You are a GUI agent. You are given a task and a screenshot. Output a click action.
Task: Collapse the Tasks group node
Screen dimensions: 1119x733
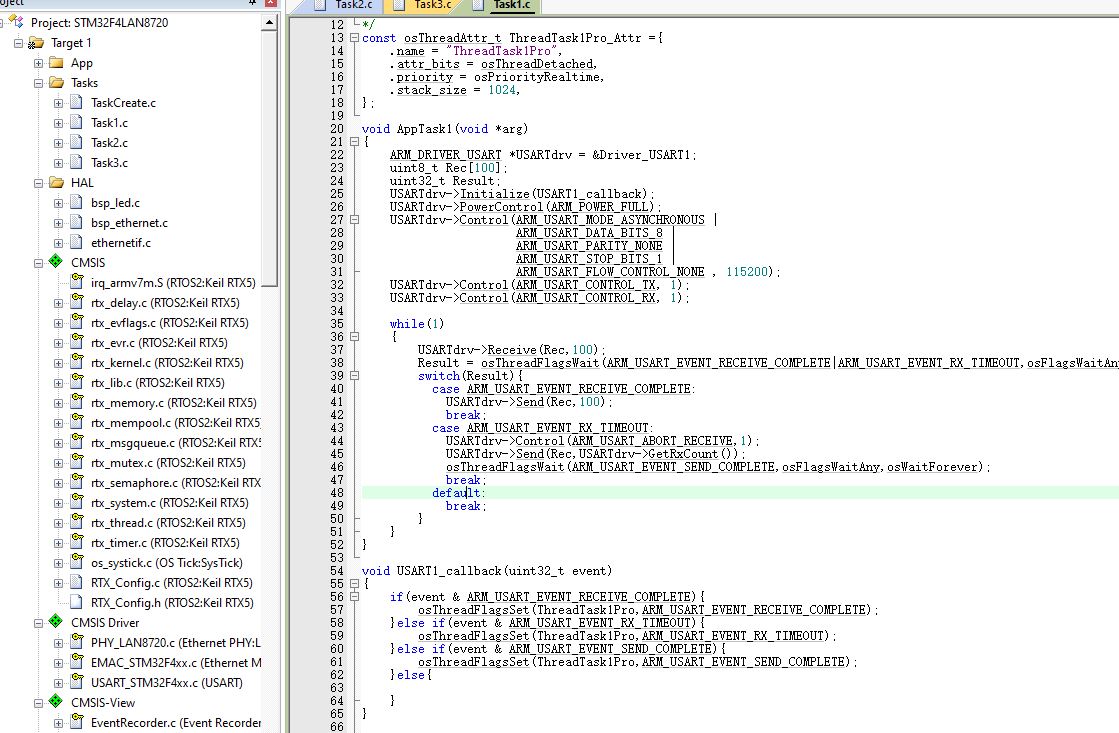39,83
